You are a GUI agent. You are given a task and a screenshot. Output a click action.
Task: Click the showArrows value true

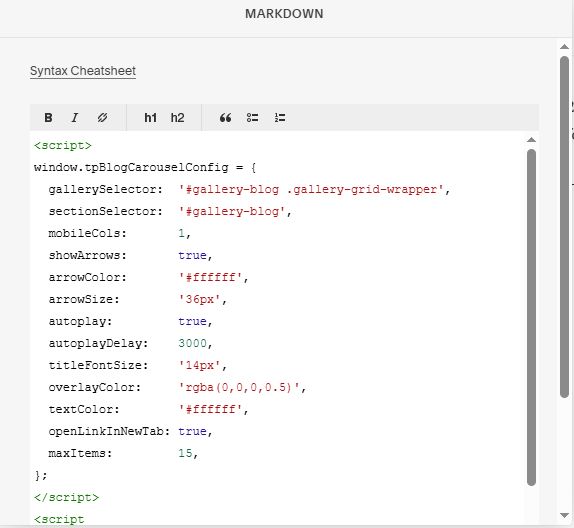click(x=193, y=255)
